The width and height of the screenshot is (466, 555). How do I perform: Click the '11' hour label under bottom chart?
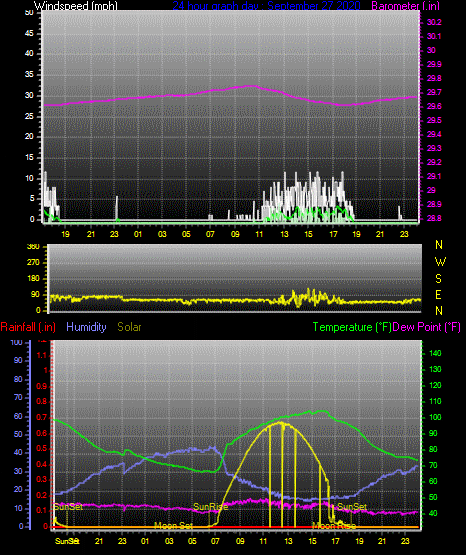pyautogui.click(x=263, y=541)
